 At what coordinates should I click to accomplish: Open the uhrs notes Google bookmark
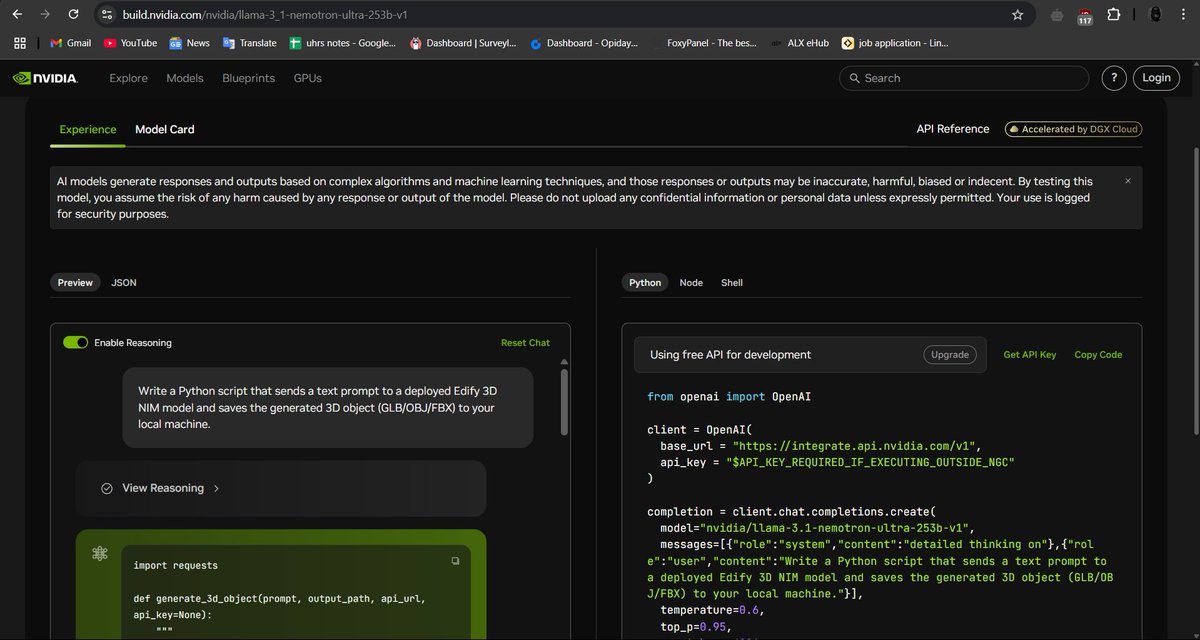click(x=342, y=43)
